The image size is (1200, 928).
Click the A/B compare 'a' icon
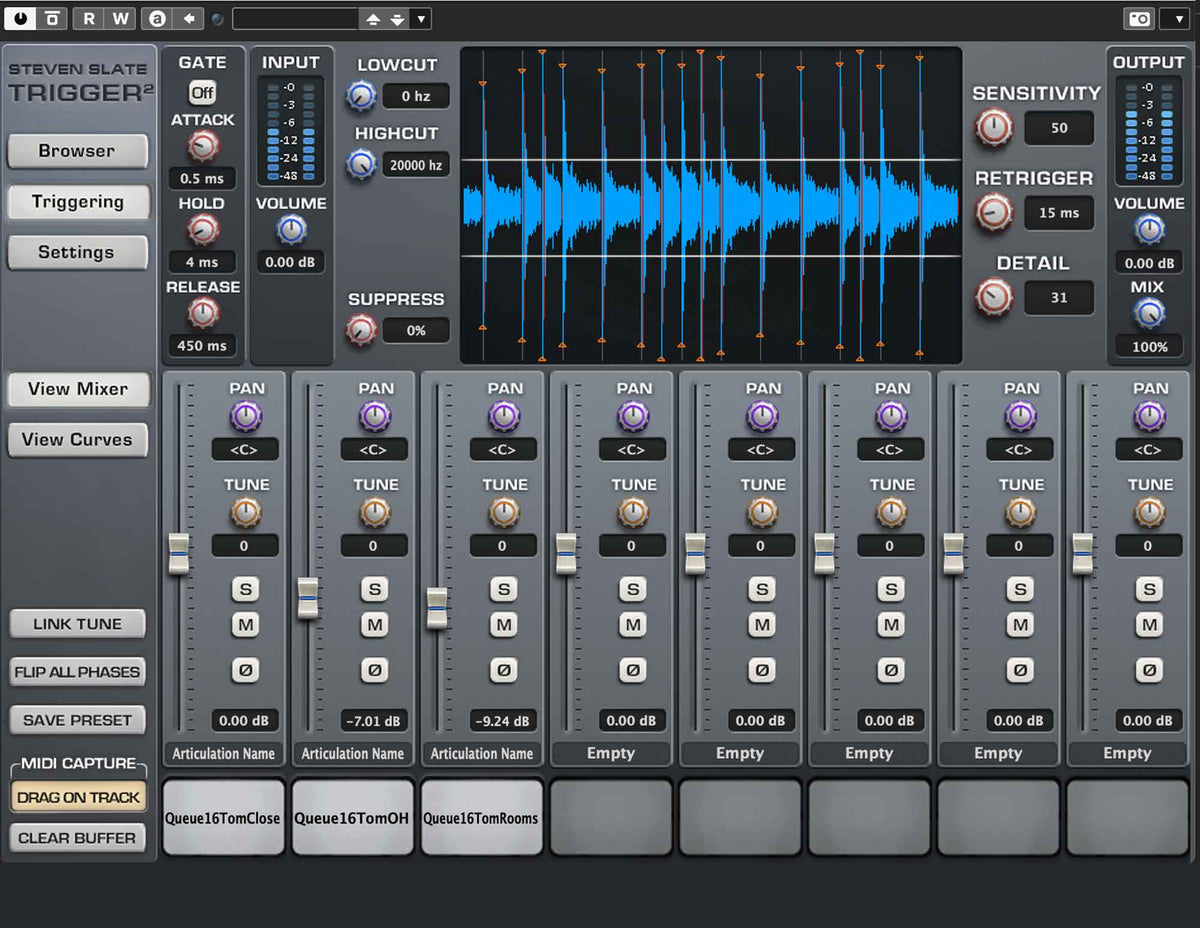click(x=156, y=18)
